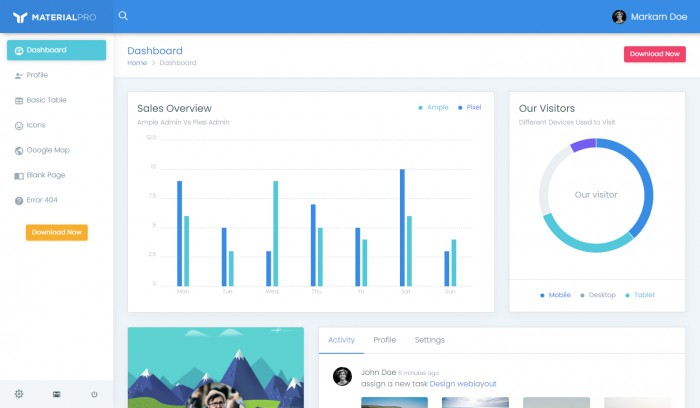Click the Home breadcrumb link

pos(137,63)
